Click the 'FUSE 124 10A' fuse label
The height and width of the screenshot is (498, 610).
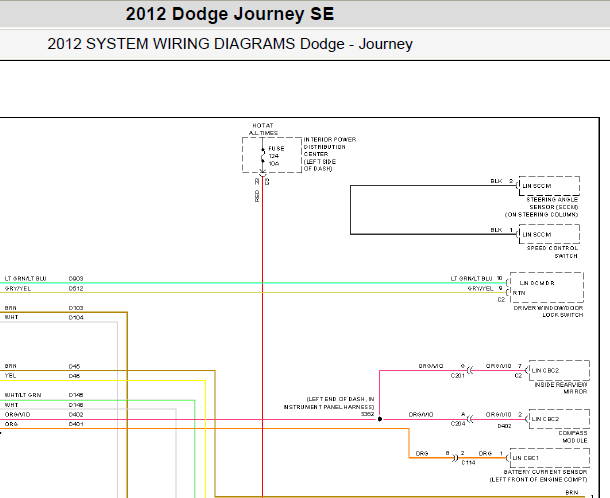click(x=276, y=156)
